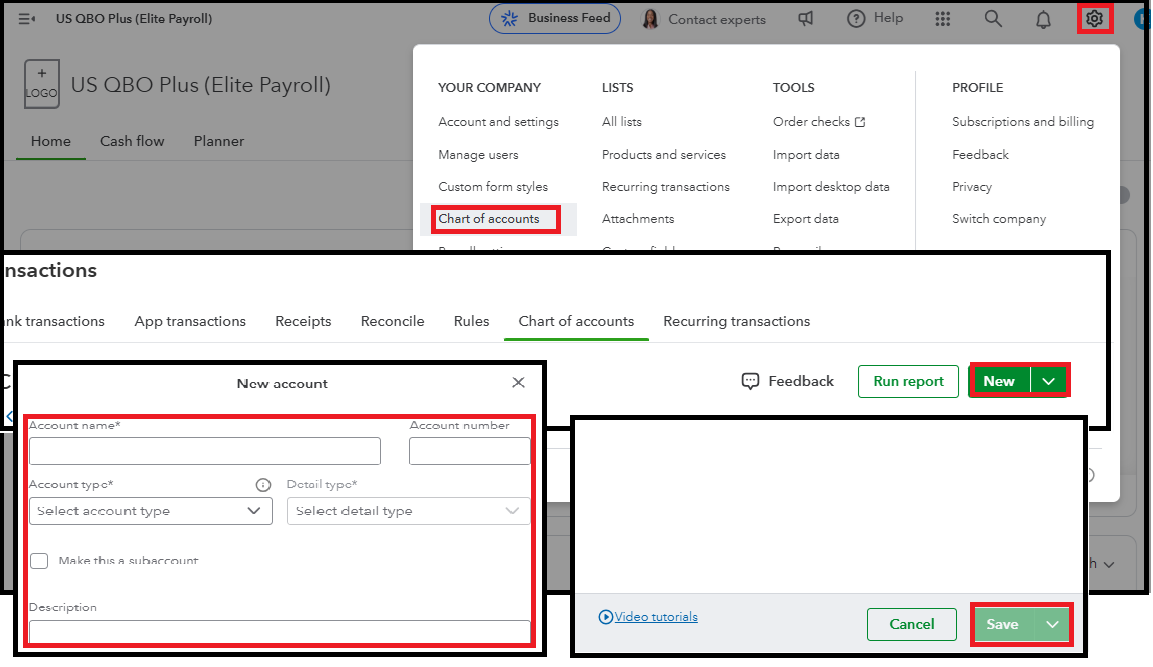
Task: Select the Chart of accounts tab
Action: (576, 321)
